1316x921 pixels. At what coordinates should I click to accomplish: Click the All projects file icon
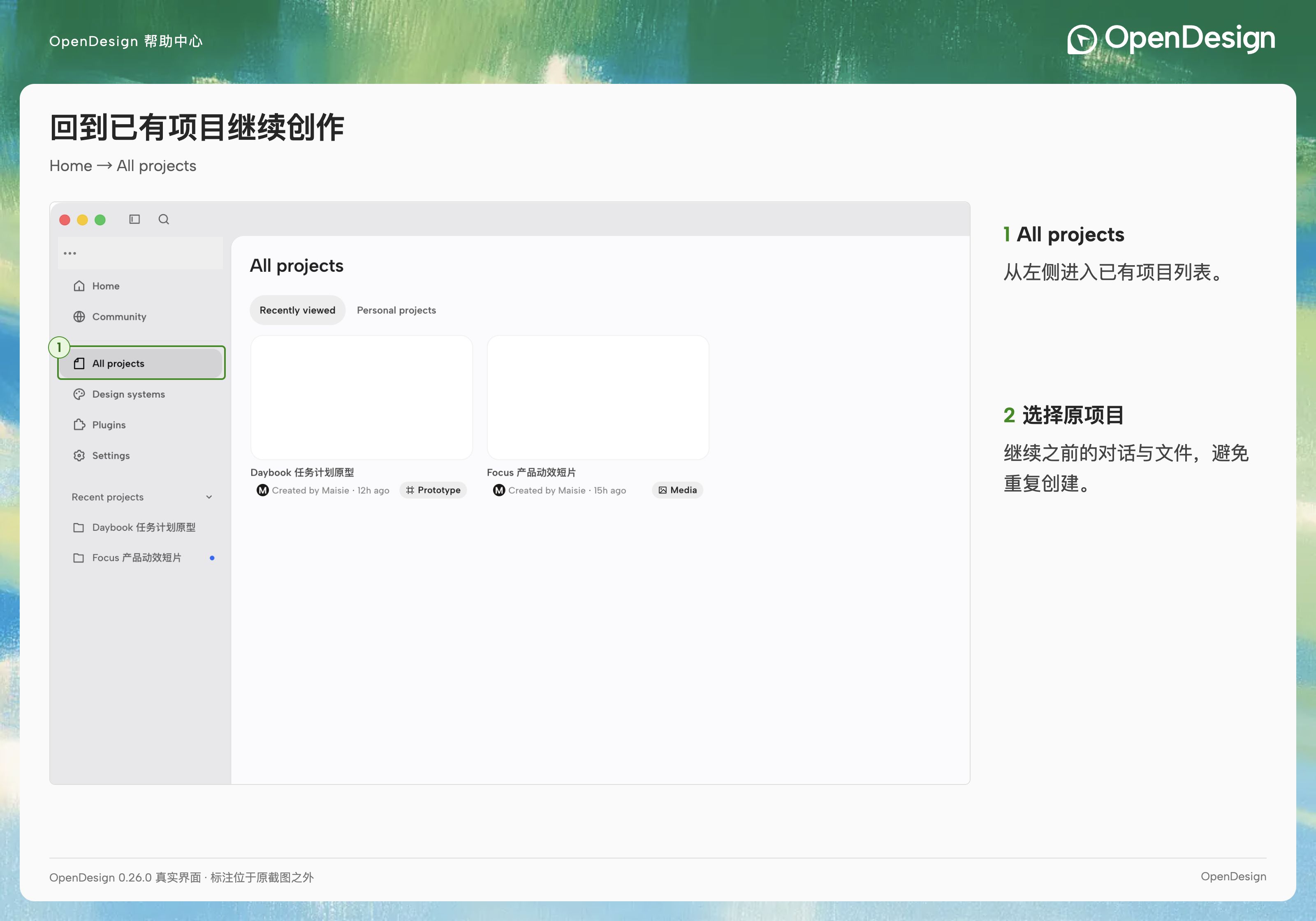[79, 363]
